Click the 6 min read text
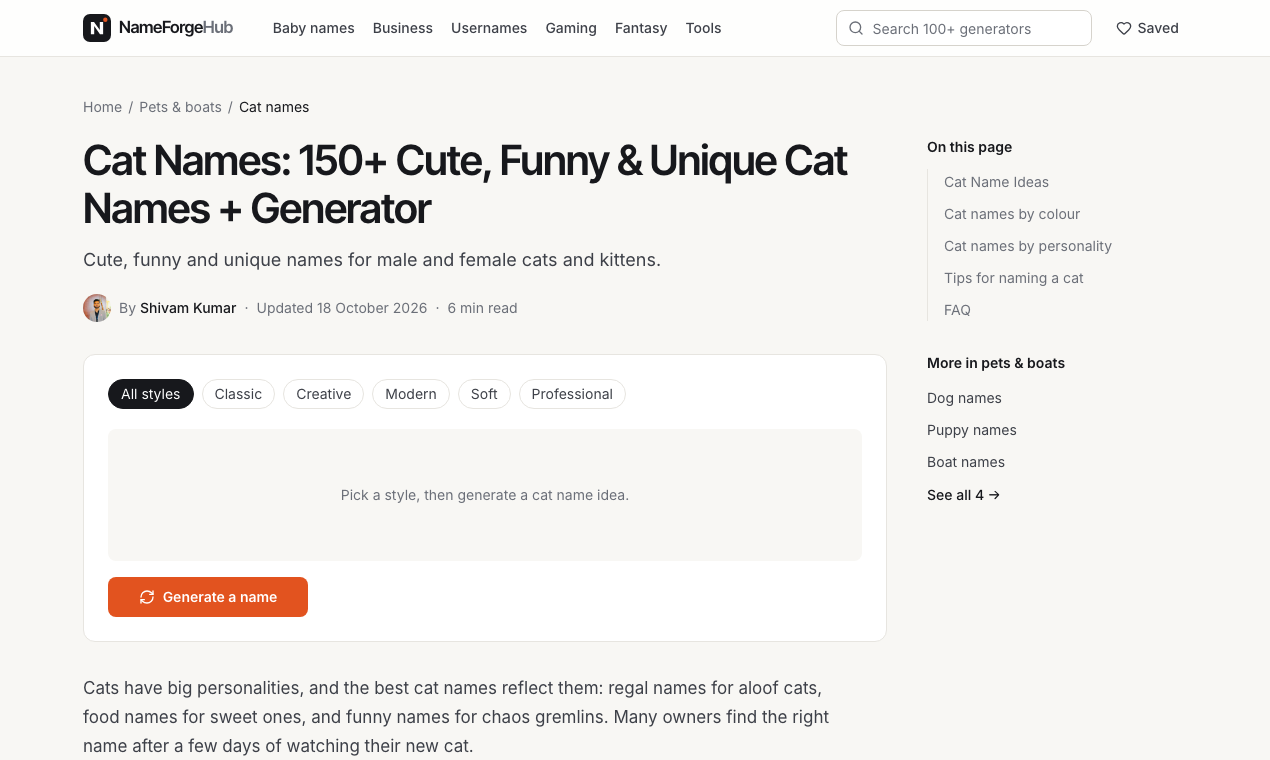Image resolution: width=1270 pixels, height=760 pixels. point(482,308)
